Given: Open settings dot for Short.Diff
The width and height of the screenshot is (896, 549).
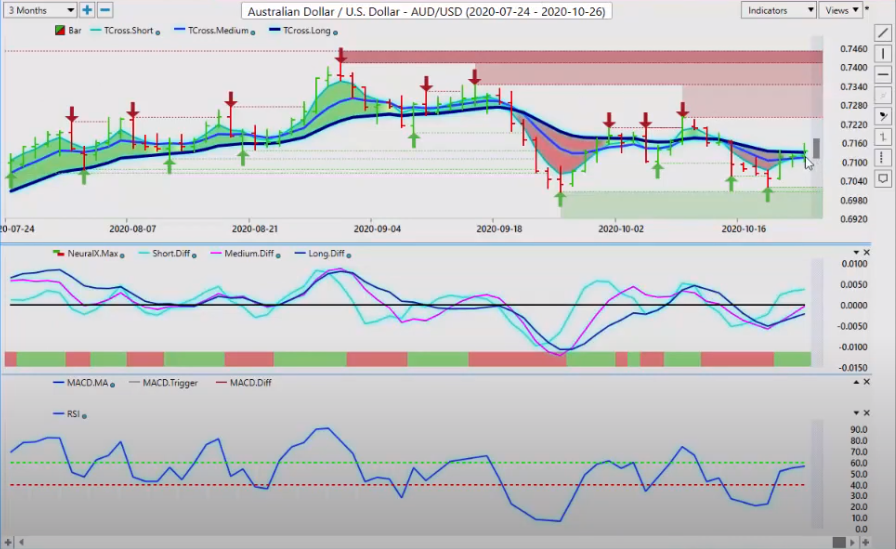Looking at the screenshot, I should pos(194,255).
